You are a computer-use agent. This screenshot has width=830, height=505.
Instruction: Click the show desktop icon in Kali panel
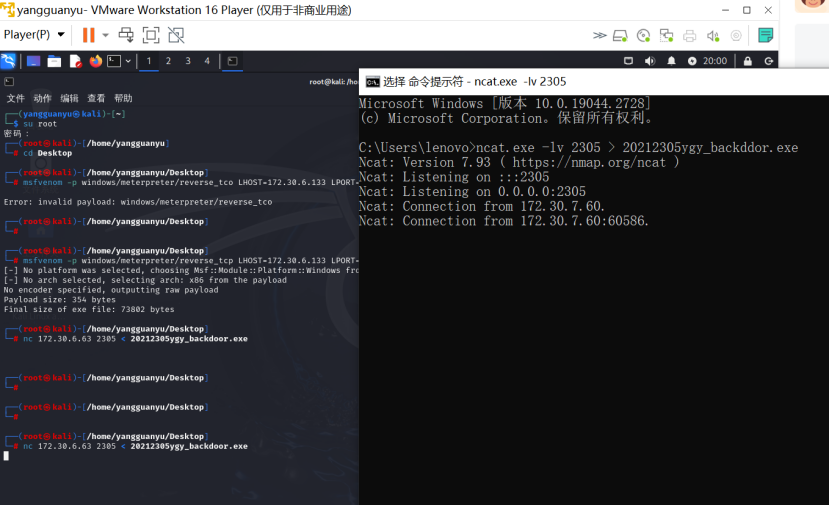coord(33,61)
